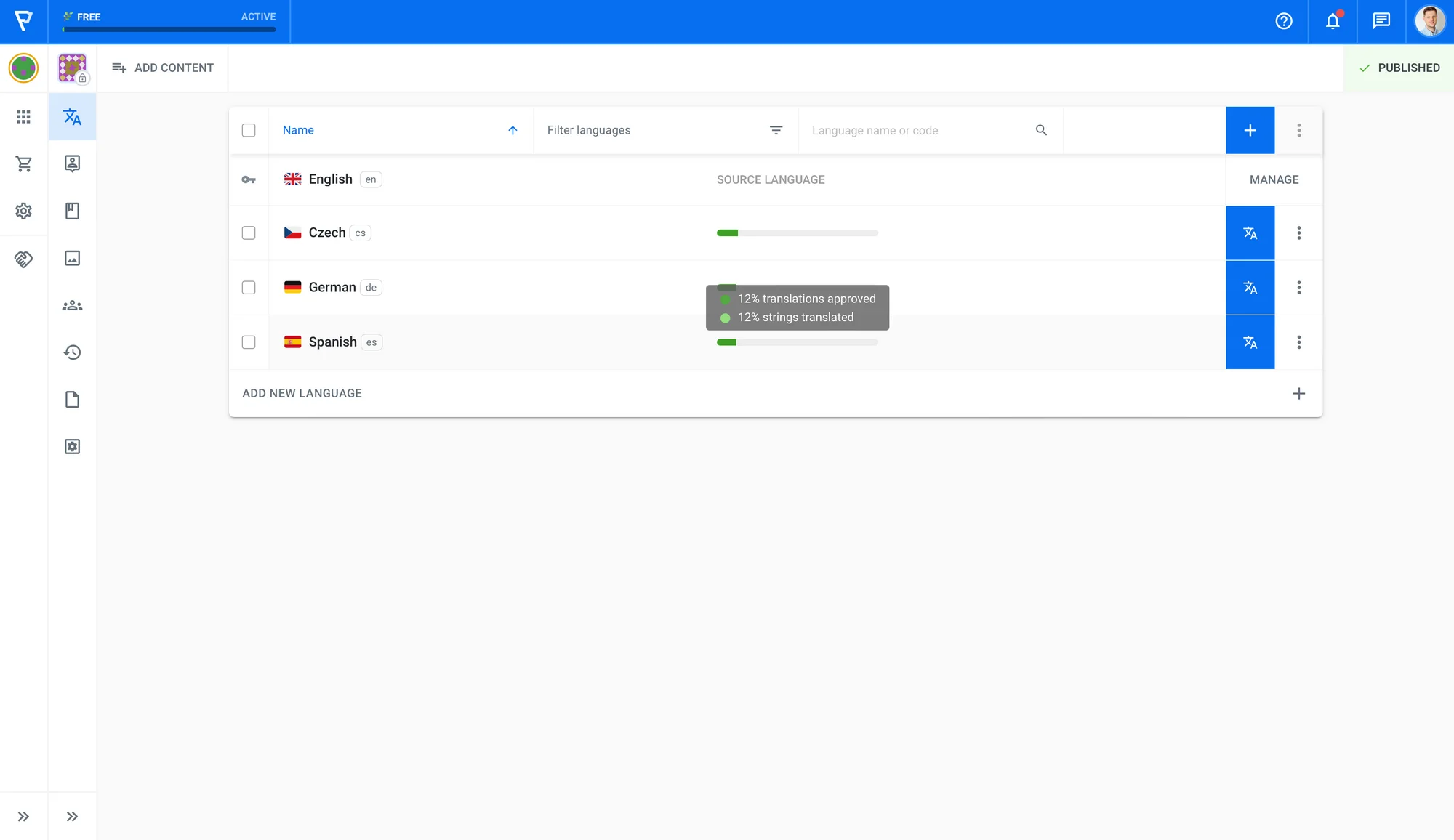Open the help question mark icon
Image resolution: width=1454 pixels, height=840 pixels.
click(x=1284, y=21)
